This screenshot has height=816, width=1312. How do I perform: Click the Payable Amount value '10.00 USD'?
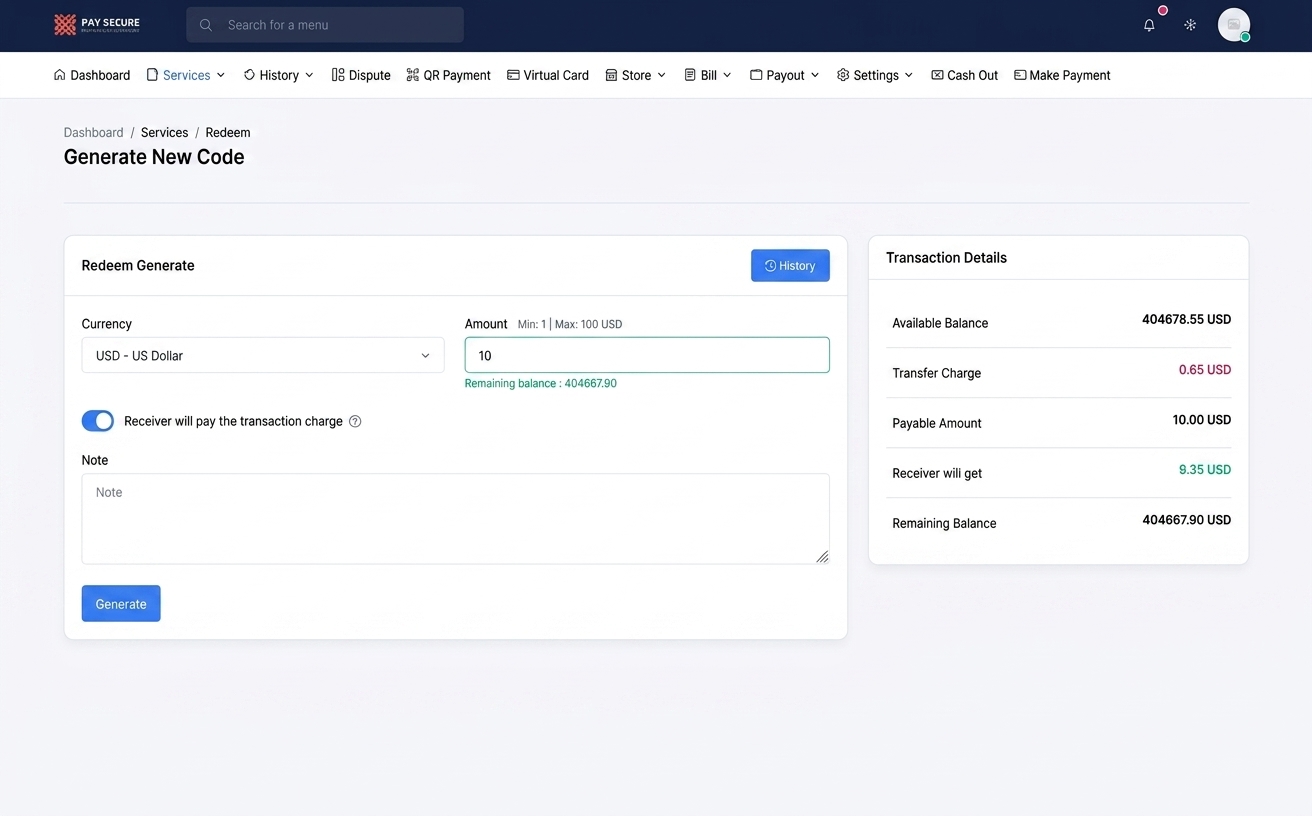point(1202,420)
